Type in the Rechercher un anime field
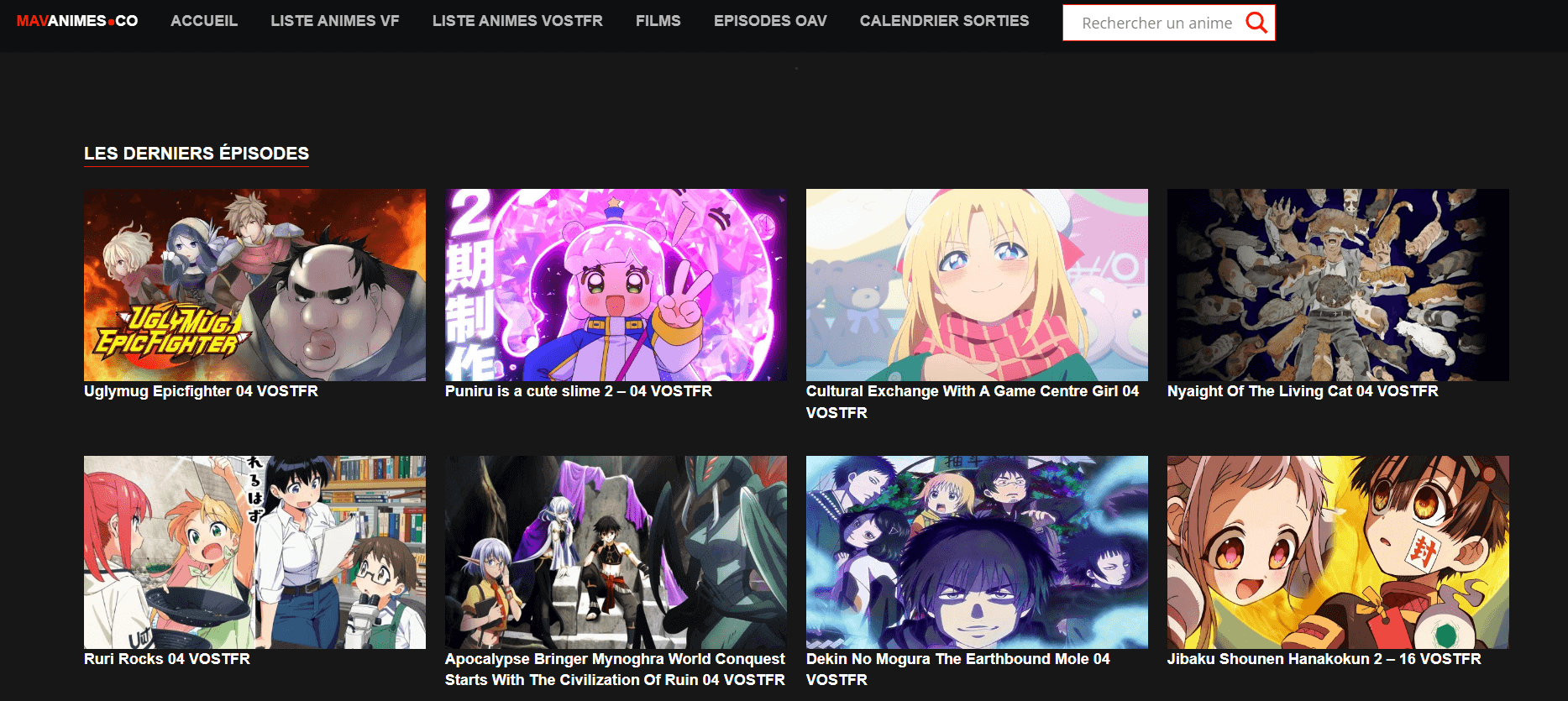 1156,24
